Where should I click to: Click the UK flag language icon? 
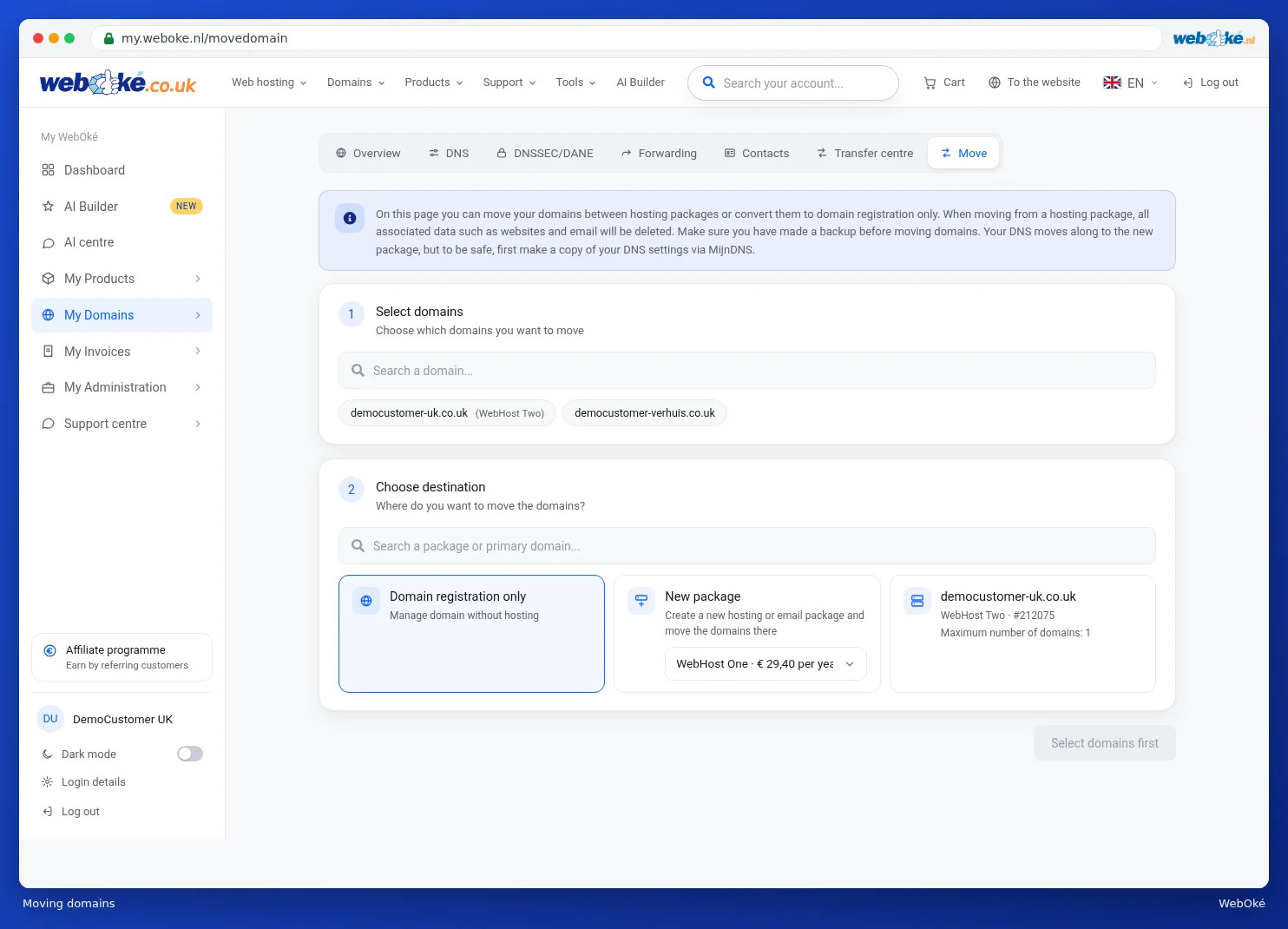1112,82
